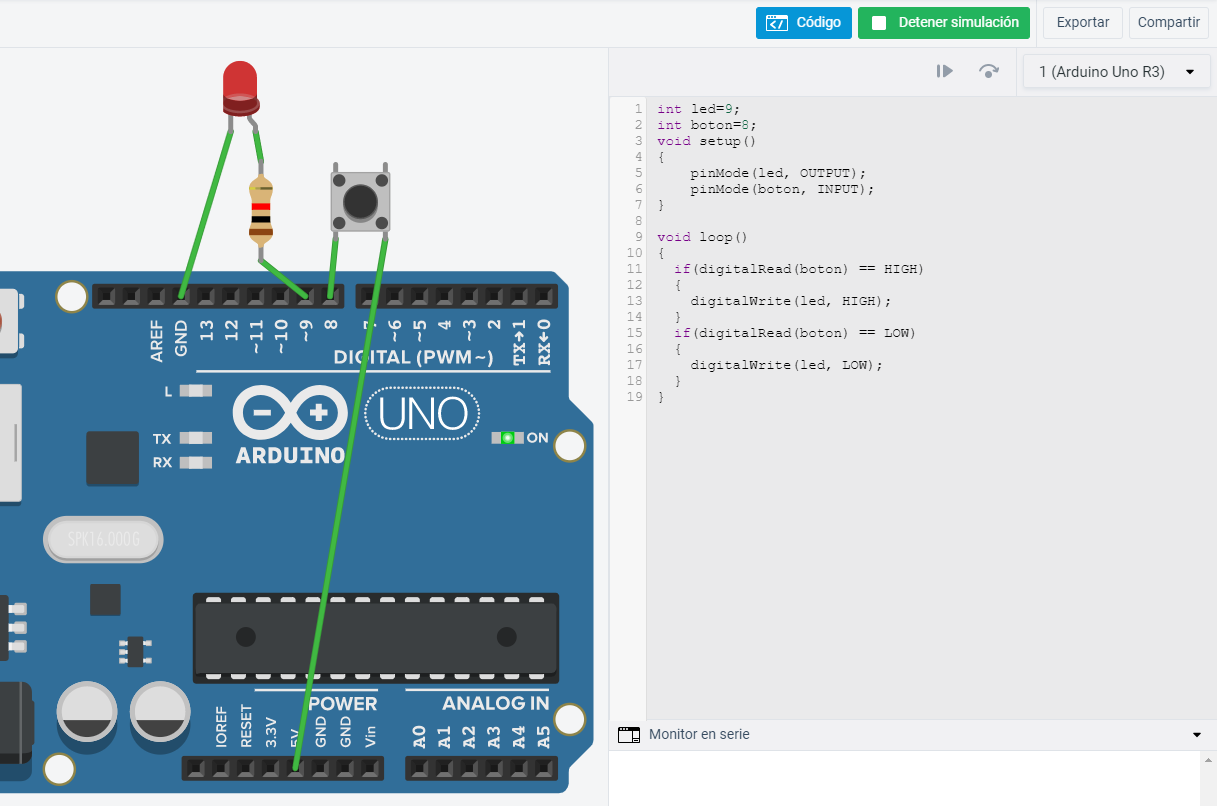
Task: Click analog pin A5 socket
Action: click(x=545, y=768)
